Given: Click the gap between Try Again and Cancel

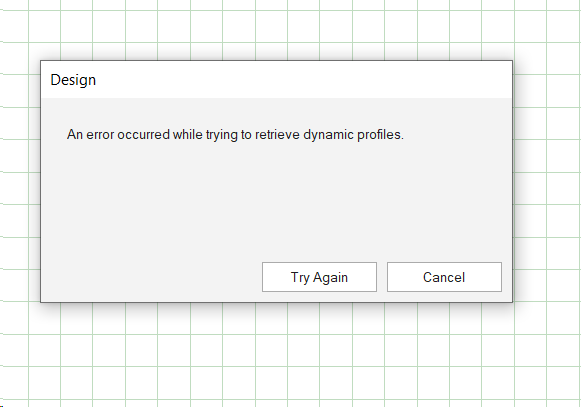Looking at the screenshot, I should 382,277.
